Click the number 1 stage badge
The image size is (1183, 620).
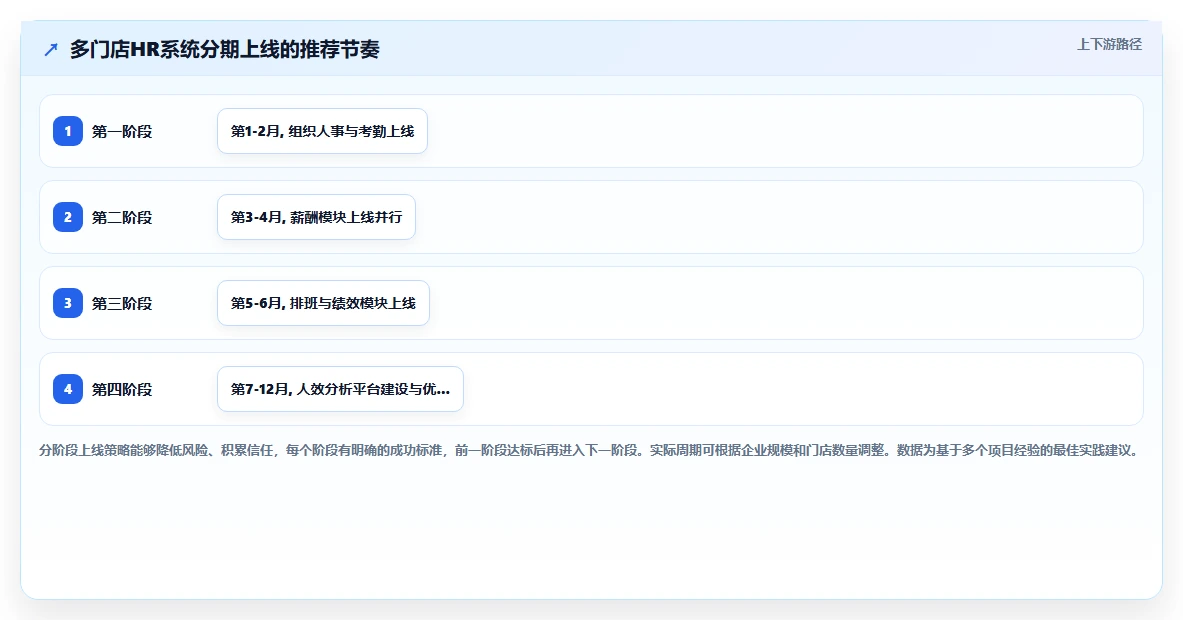tap(68, 131)
